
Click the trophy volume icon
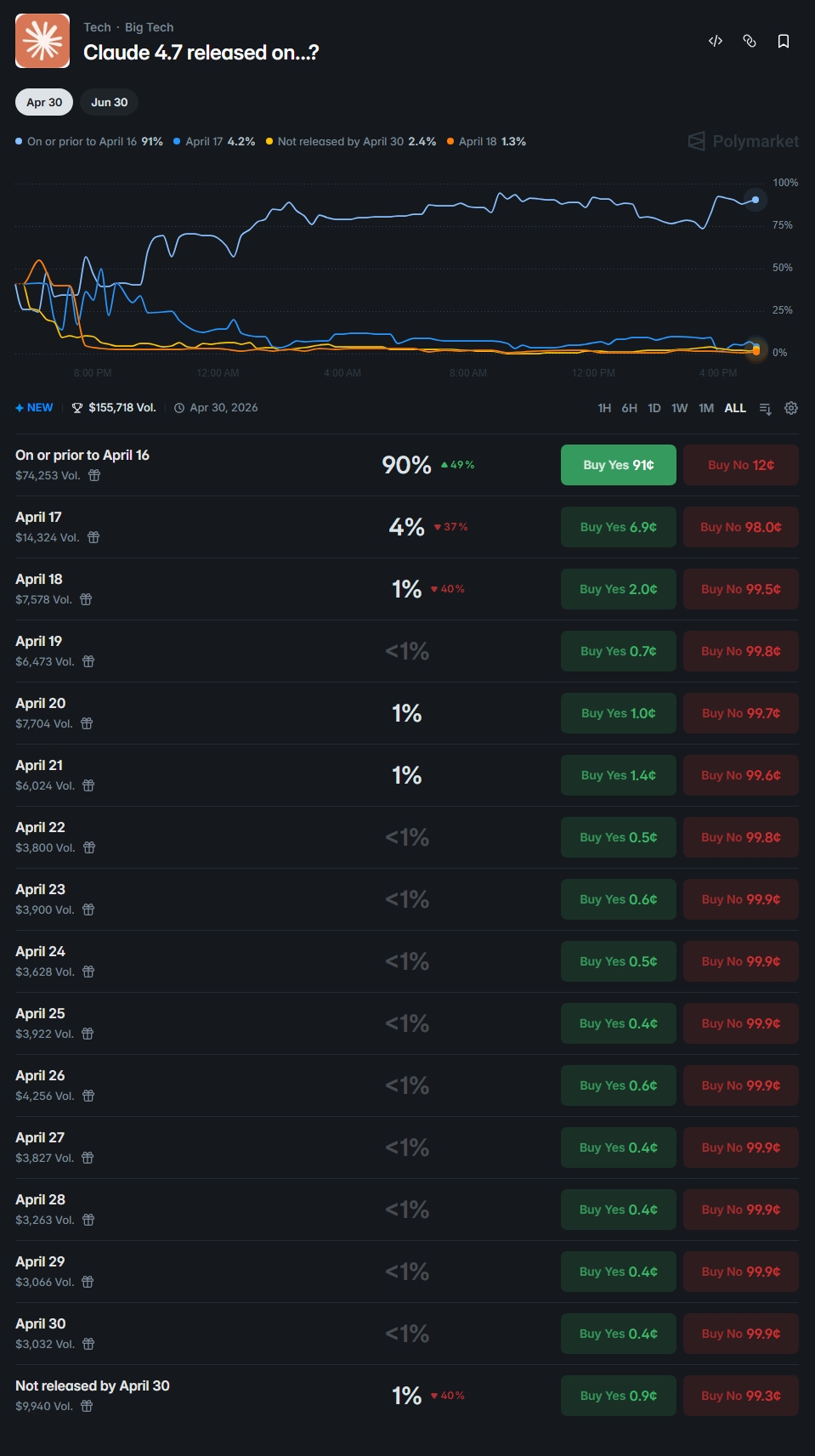pyautogui.click(x=77, y=408)
